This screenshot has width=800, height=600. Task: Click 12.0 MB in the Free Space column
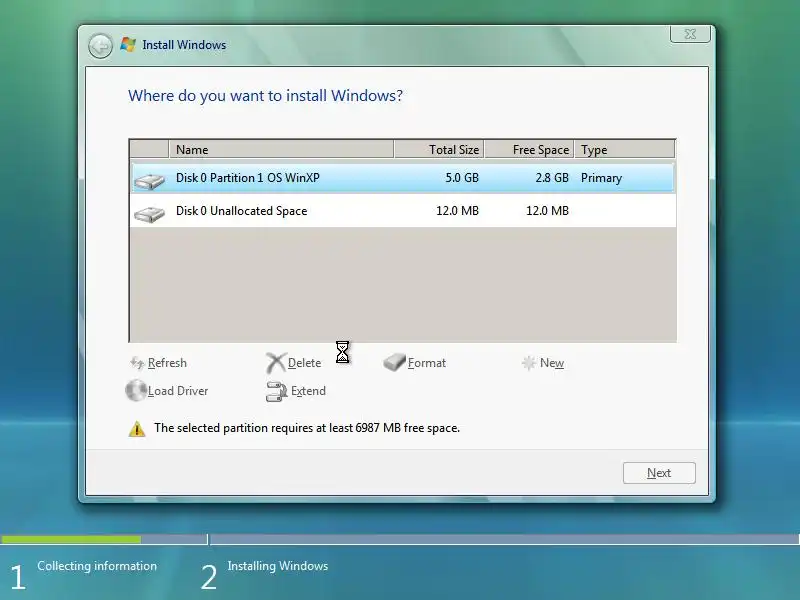coord(547,211)
